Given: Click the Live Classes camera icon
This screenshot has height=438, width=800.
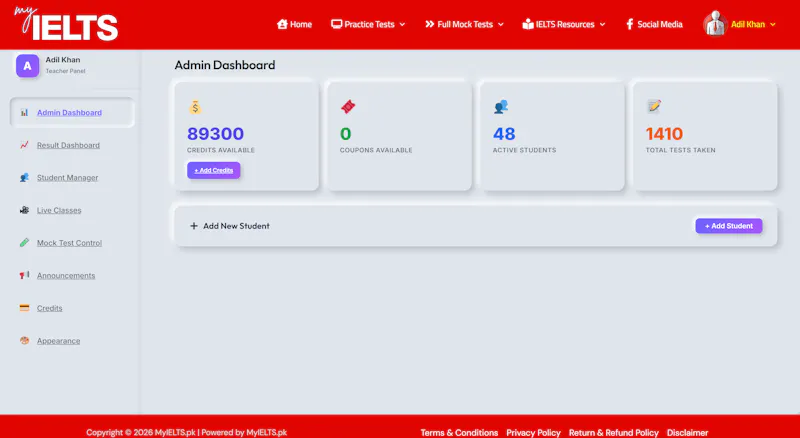Looking at the screenshot, I should click(x=24, y=210).
